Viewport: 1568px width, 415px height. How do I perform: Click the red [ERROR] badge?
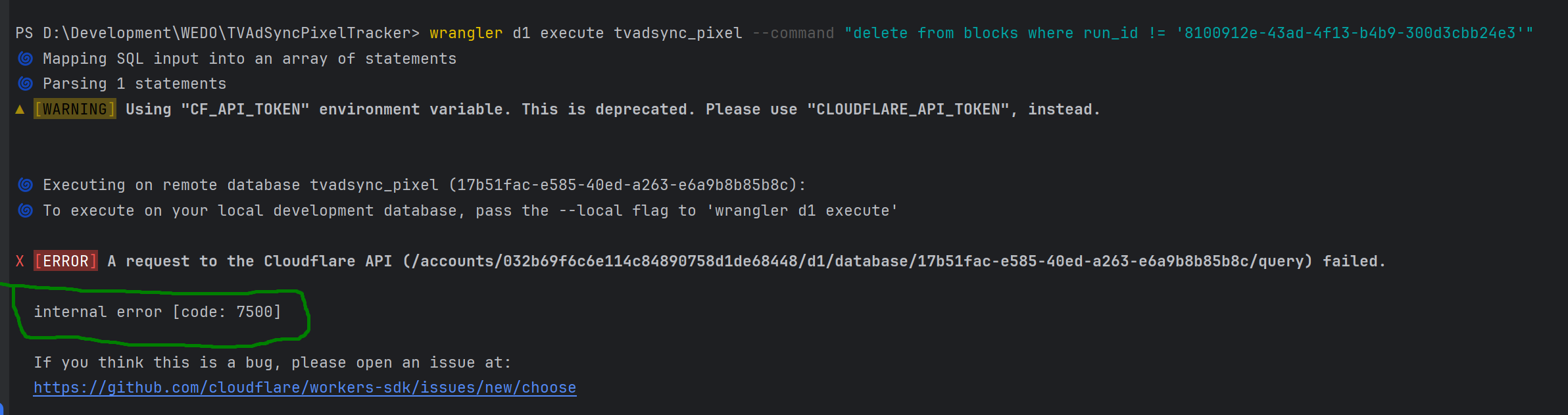point(66,261)
